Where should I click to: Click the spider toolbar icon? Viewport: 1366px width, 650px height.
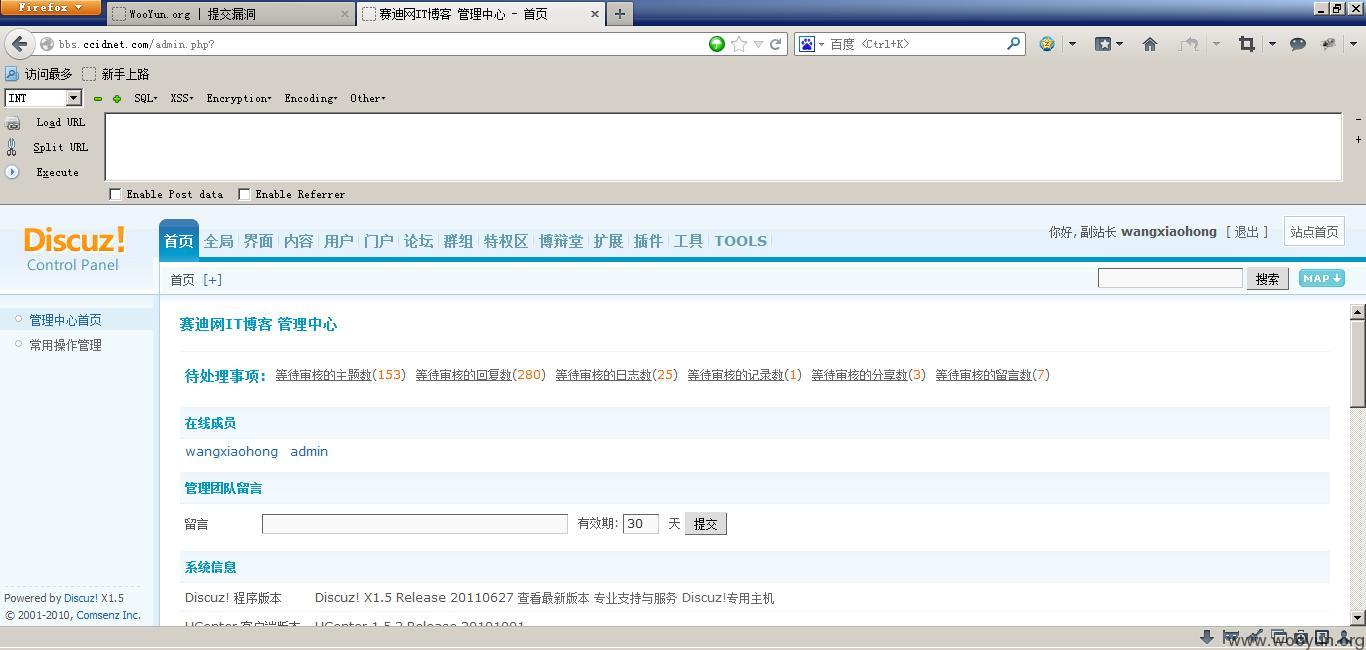tap(1329, 44)
